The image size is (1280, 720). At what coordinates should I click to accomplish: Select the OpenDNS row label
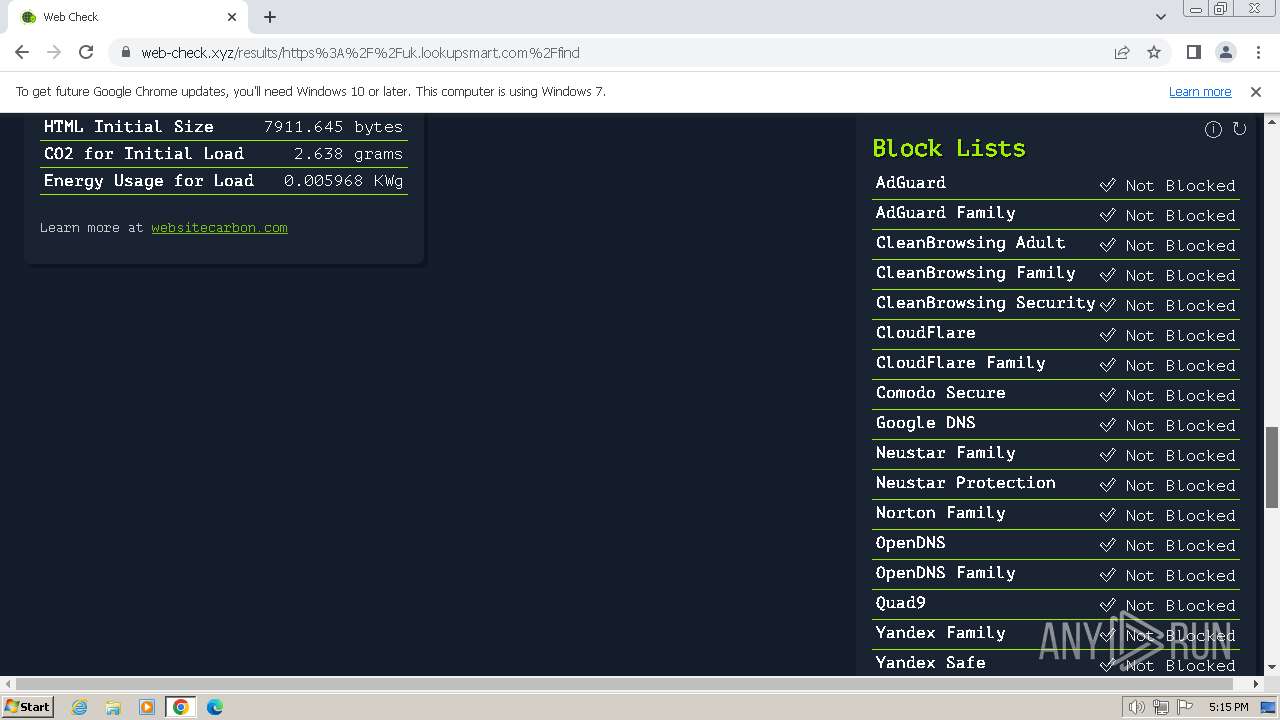[911, 543]
